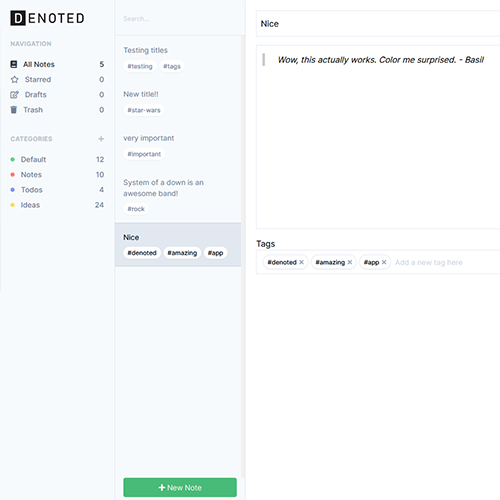Click into the note body quote text
The height and width of the screenshot is (500, 500).
(380, 60)
